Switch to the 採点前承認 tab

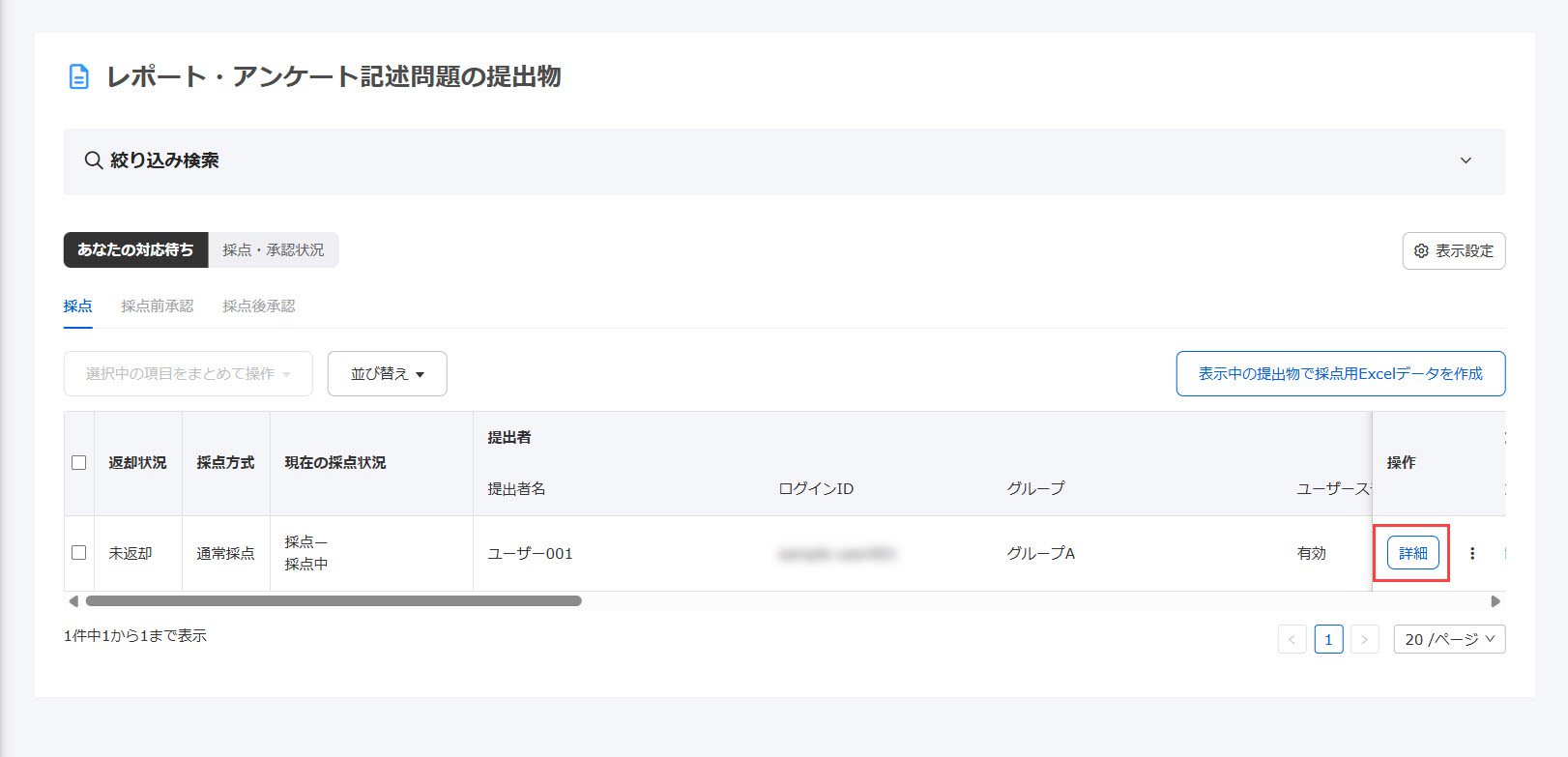coord(158,306)
